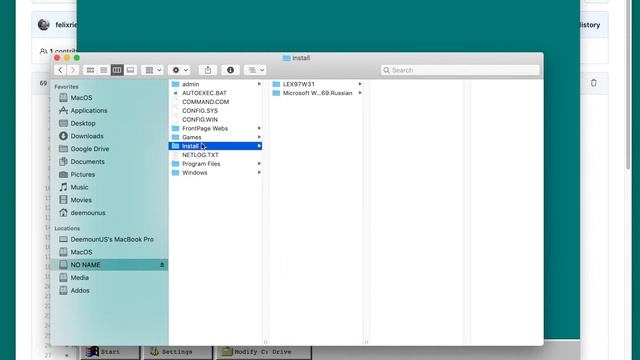The width and height of the screenshot is (640, 360).
Task: Eject the NO NAME volume
Action: pyautogui.click(x=162, y=265)
